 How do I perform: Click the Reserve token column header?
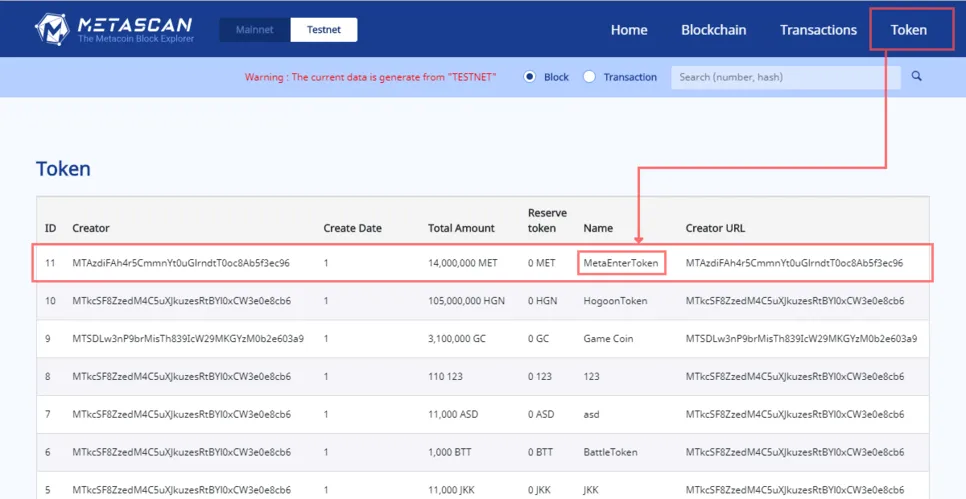pyautogui.click(x=548, y=220)
